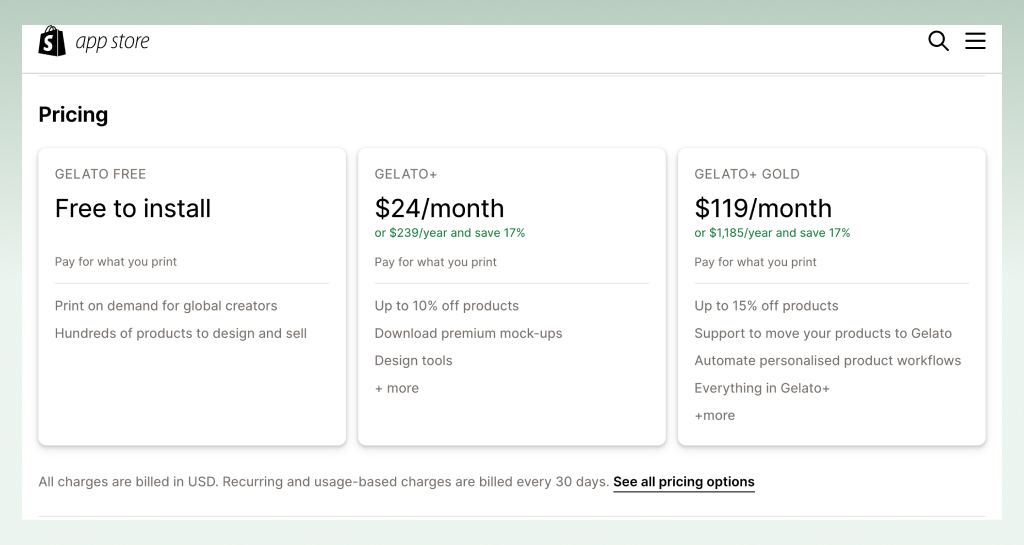This screenshot has height=545, width=1024.
Task: Expand '+more' in Gelato+ Gold card
Action: (x=714, y=415)
